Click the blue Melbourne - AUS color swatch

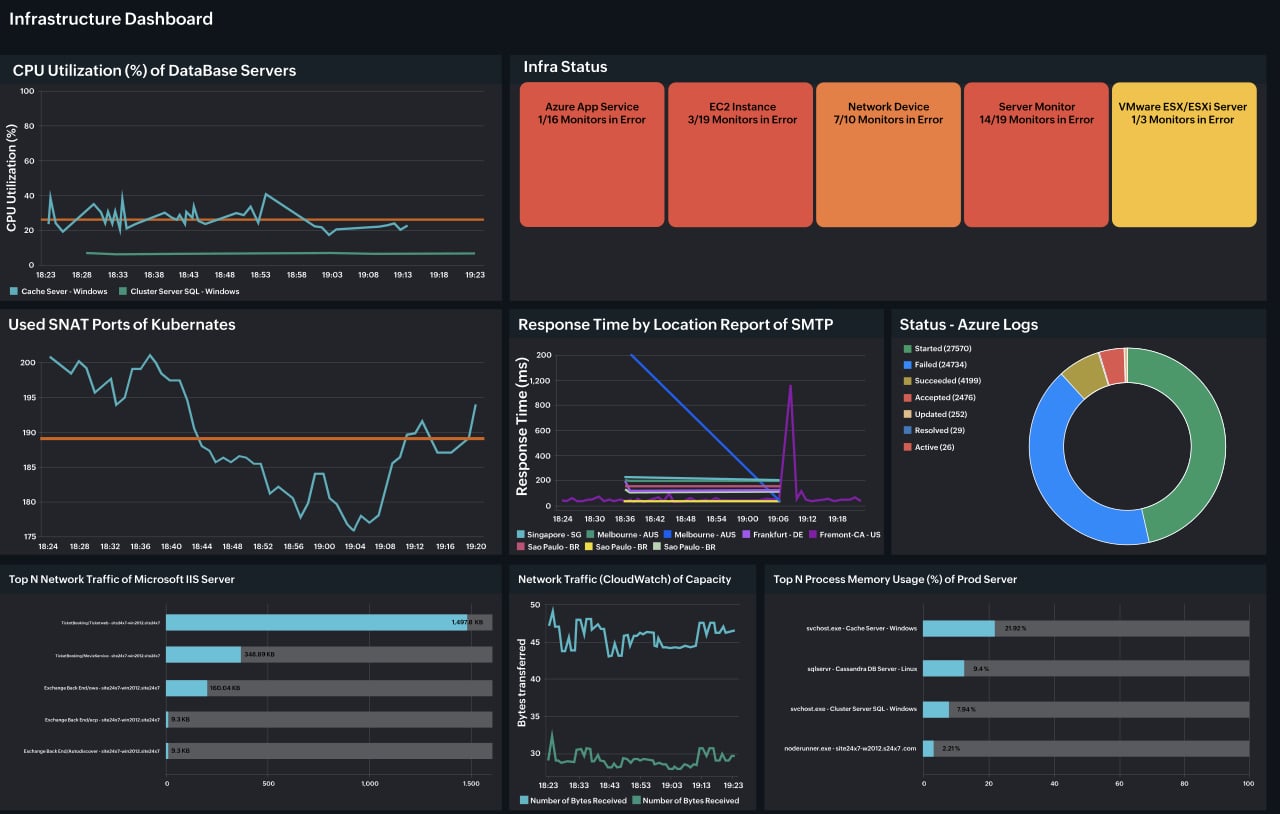tap(667, 535)
